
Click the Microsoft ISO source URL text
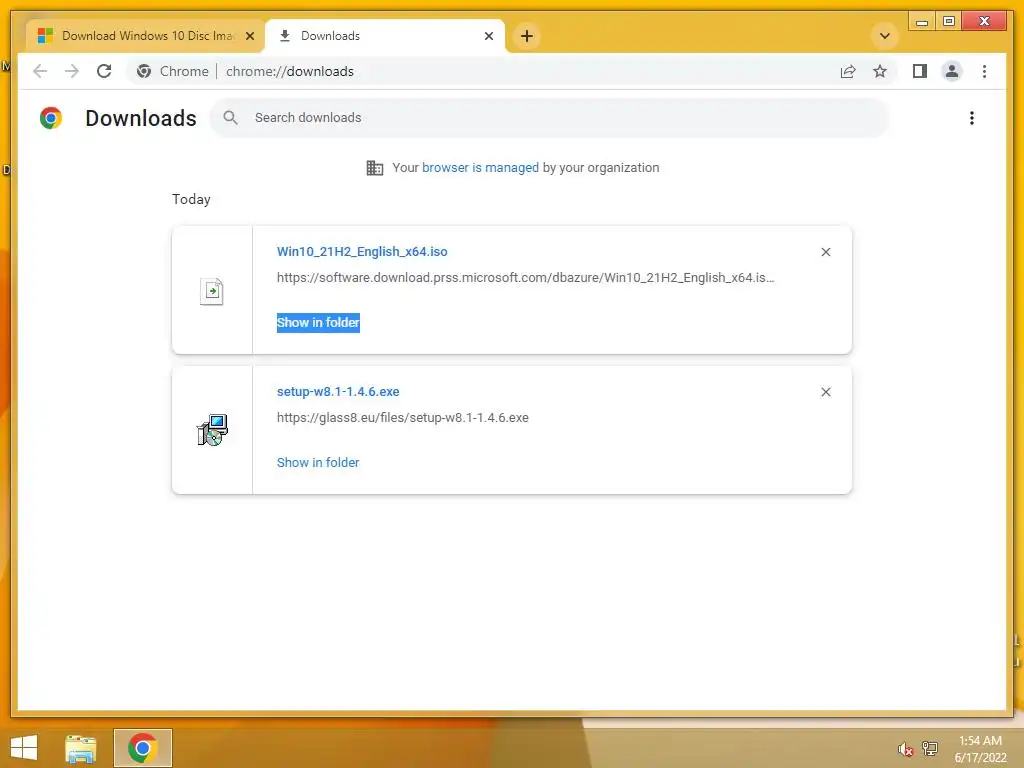[525, 278]
